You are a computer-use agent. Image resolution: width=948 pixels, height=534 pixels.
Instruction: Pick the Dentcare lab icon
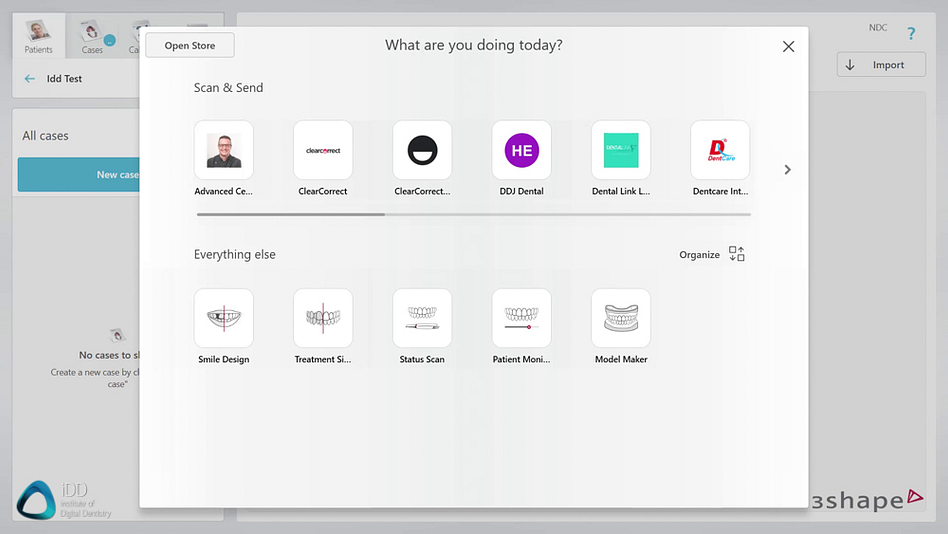(x=720, y=151)
